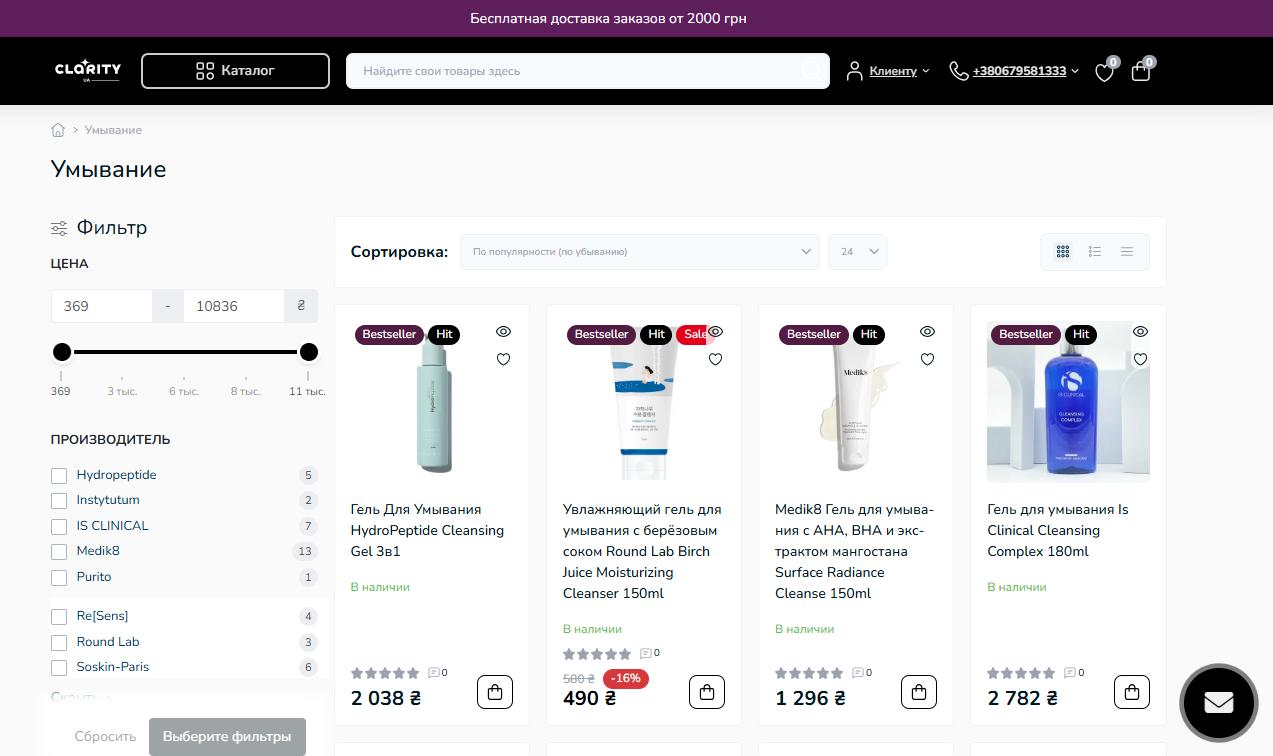The width and height of the screenshot is (1273, 756).
Task: Quick view the Is Clinical Cleansing Complex
Action: click(x=1140, y=332)
